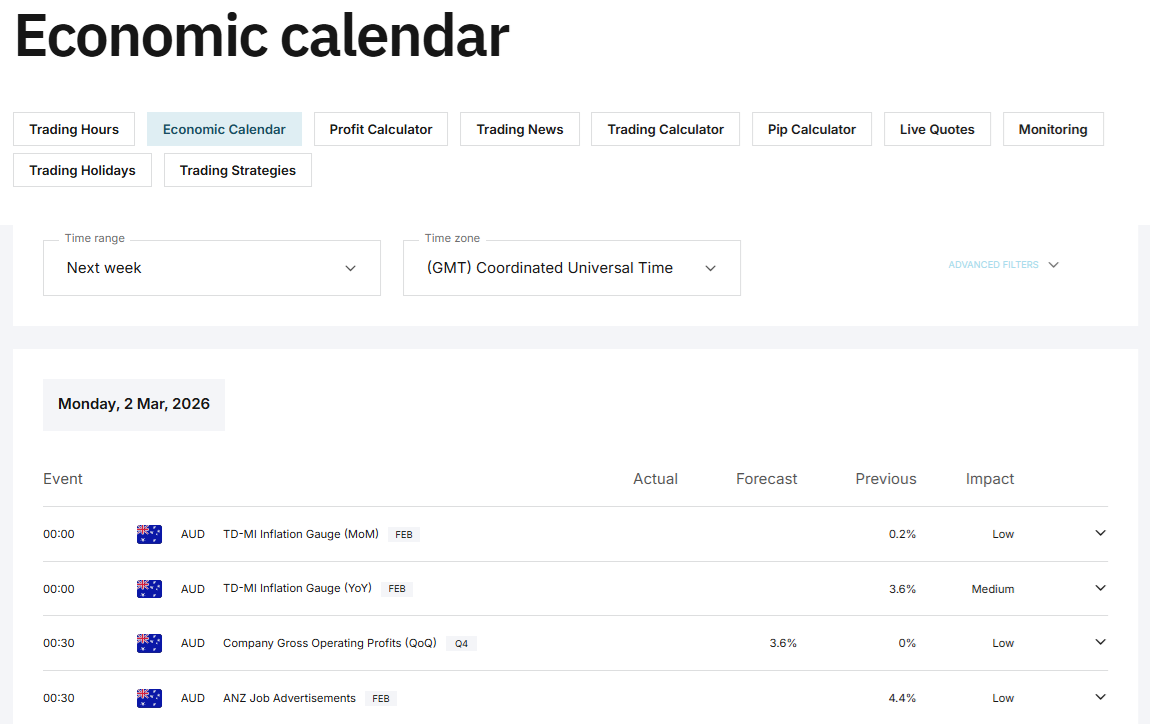
Task: Click the 3.6% forecast value for Company Gross Operating Profits
Action: tap(783, 643)
